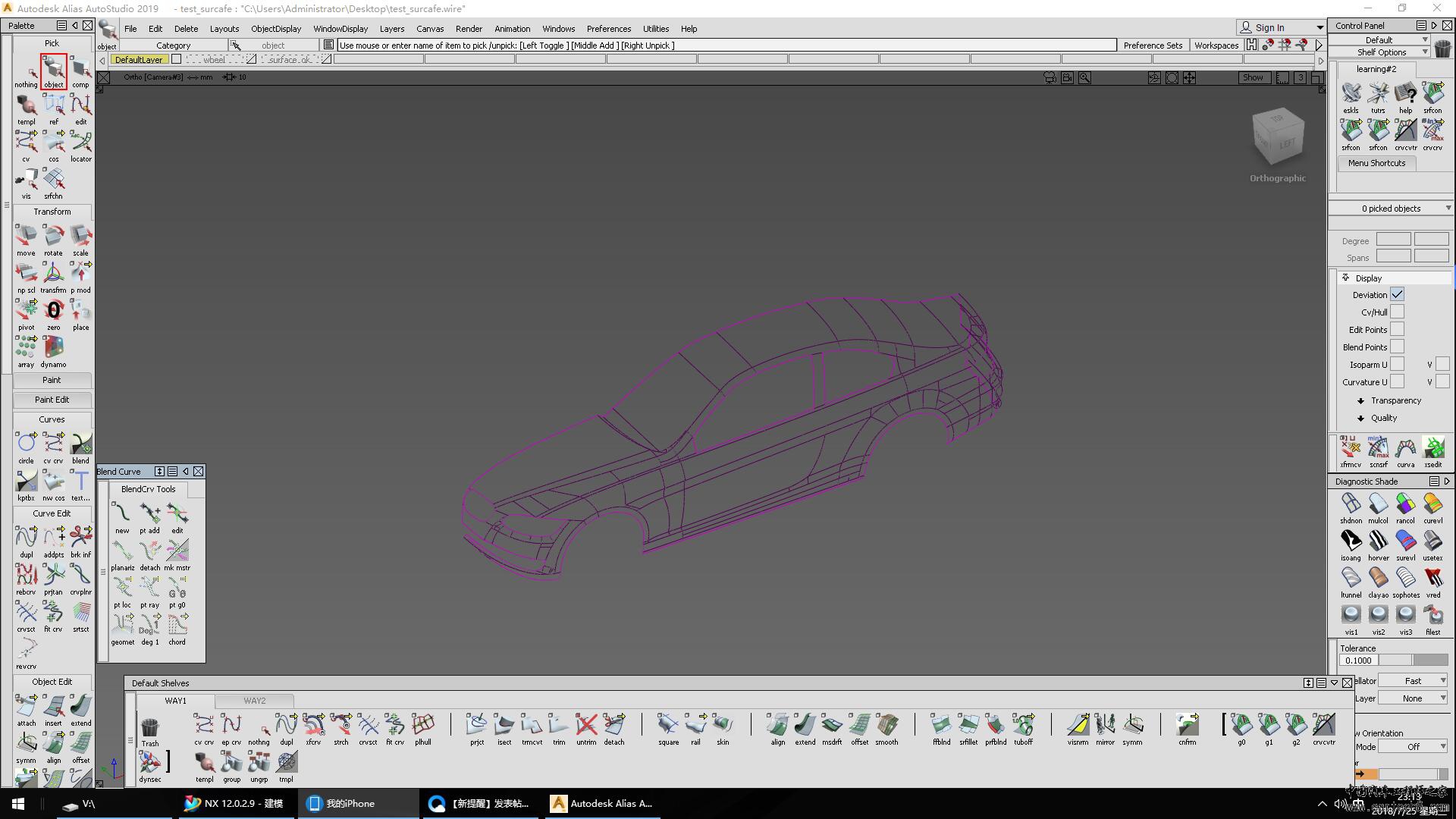Collapse the Display section
This screenshot has width=1456, height=819.
point(1346,278)
